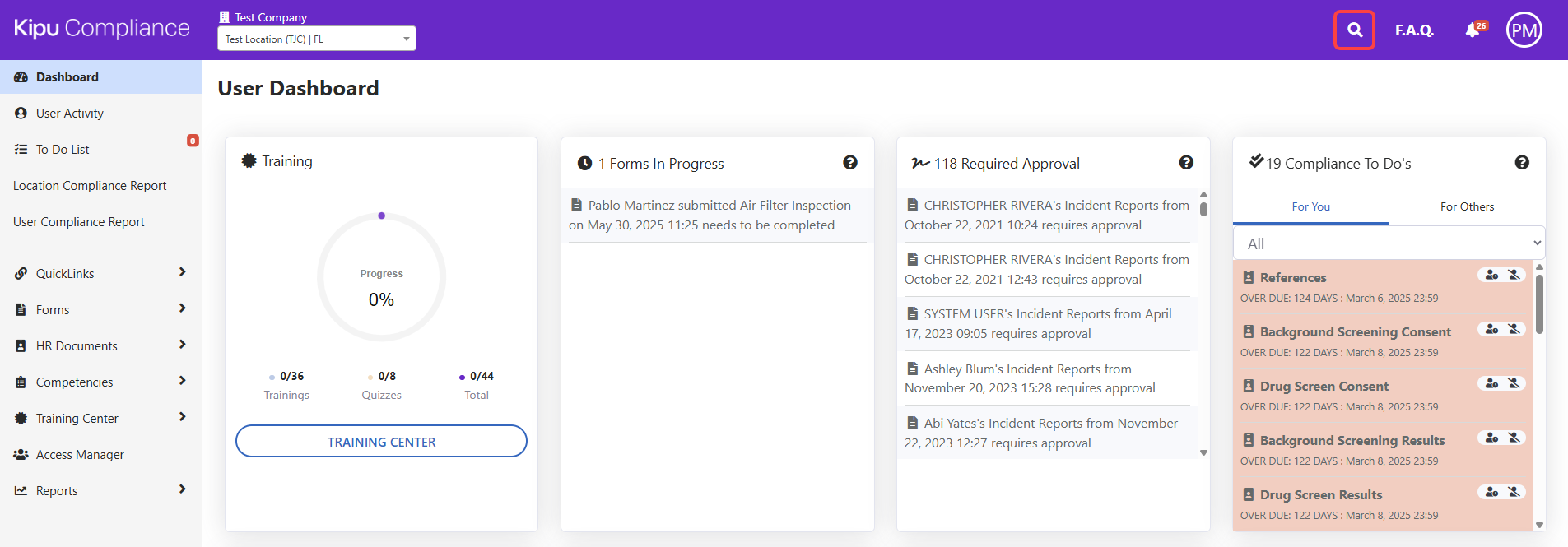Click crossed-out user icon on Background Screening Results
The height and width of the screenshot is (547, 1568).
(x=1514, y=438)
